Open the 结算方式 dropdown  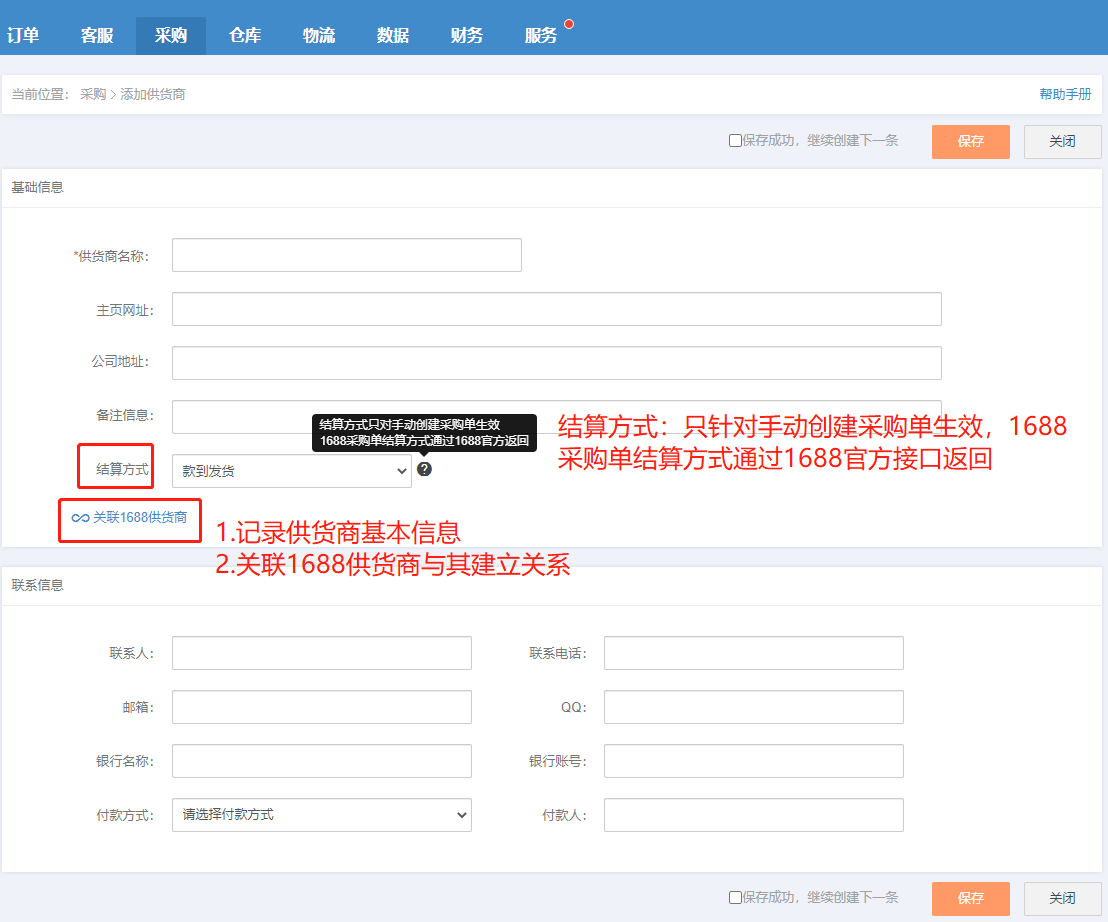click(291, 471)
